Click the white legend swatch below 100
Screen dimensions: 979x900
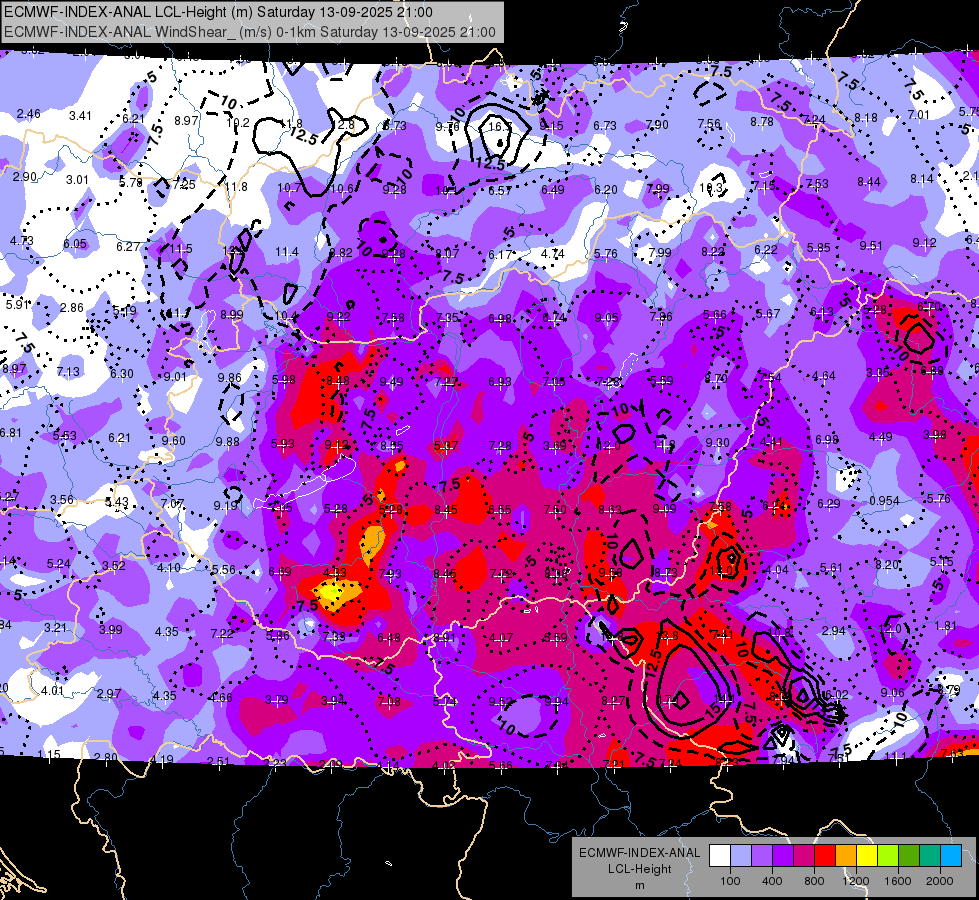[720, 855]
